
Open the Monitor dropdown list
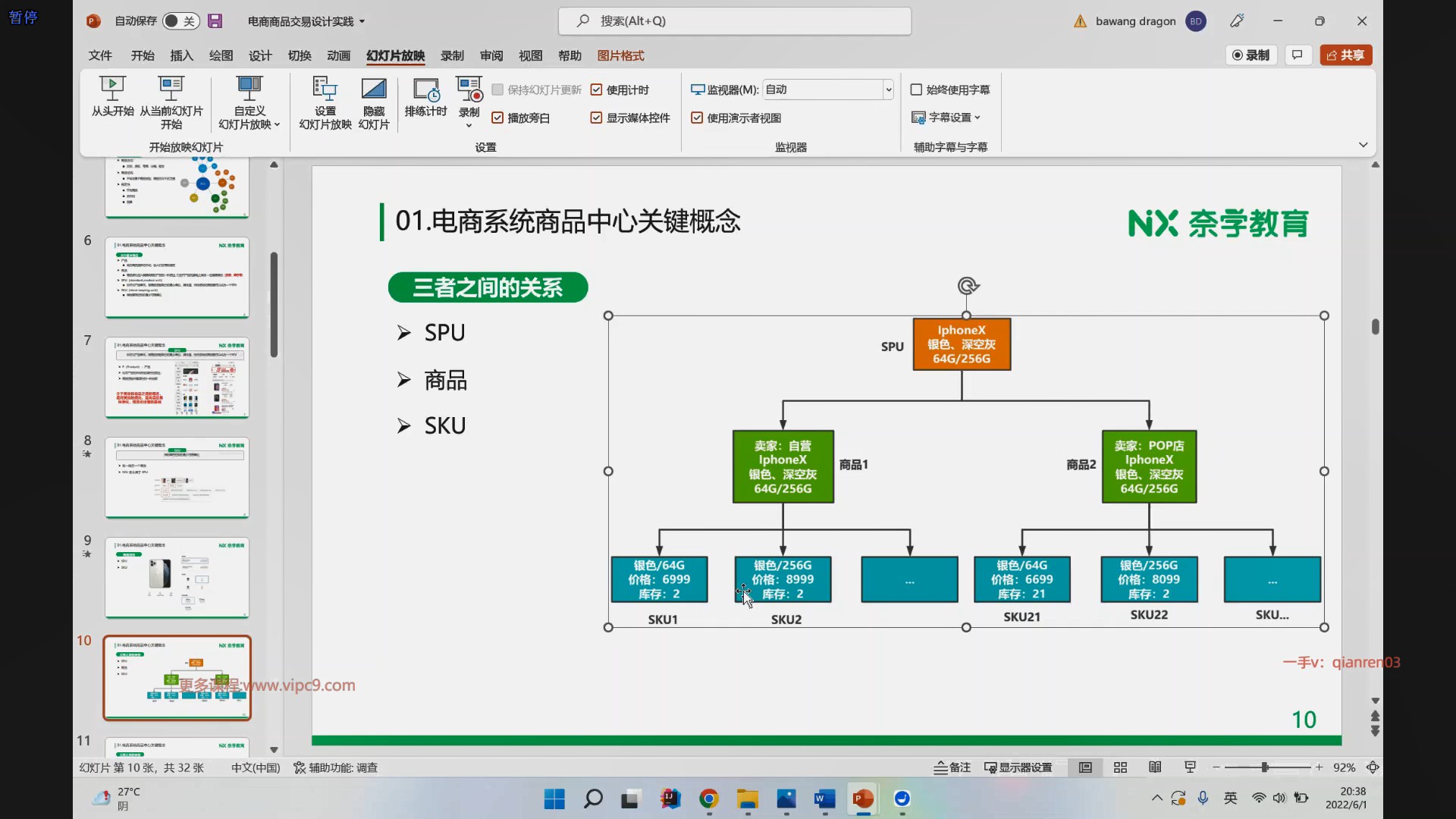(x=888, y=89)
